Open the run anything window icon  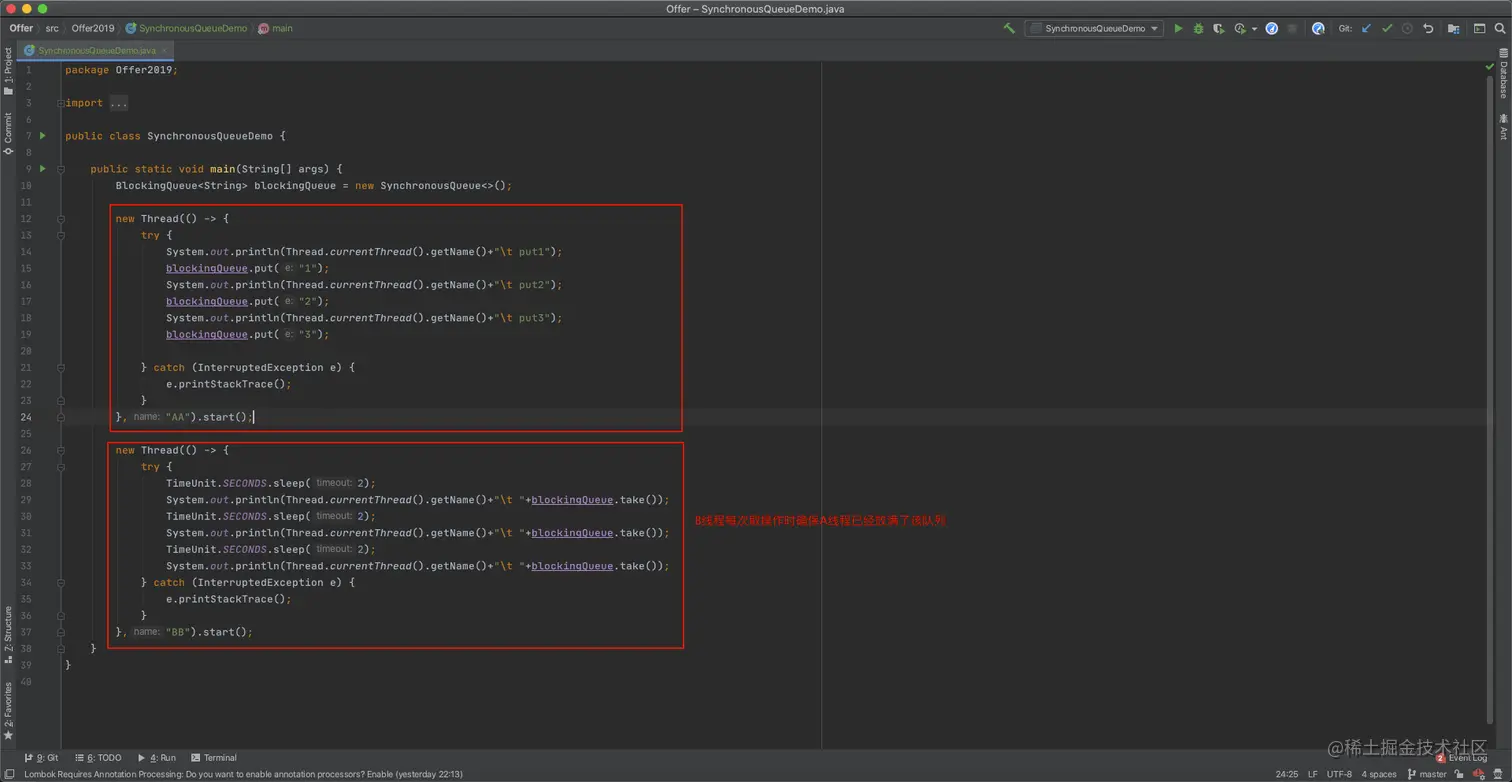pos(1480,29)
